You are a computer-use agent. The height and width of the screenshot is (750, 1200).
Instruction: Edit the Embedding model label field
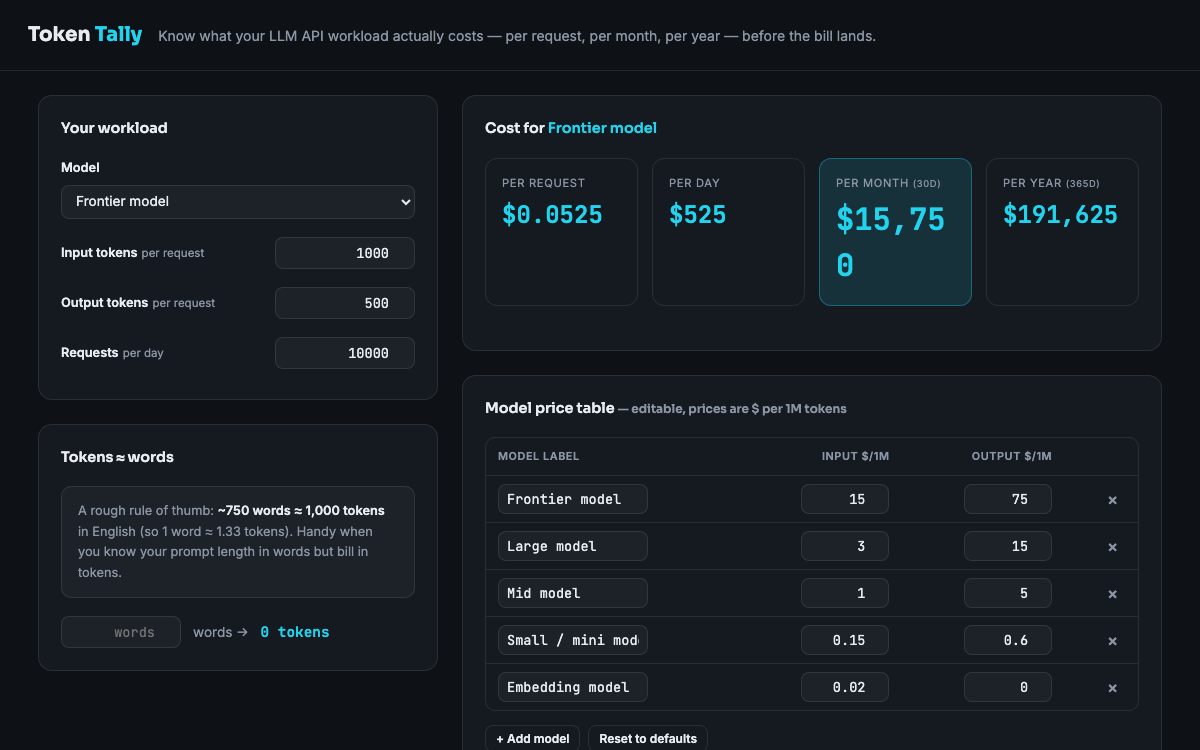(573, 687)
